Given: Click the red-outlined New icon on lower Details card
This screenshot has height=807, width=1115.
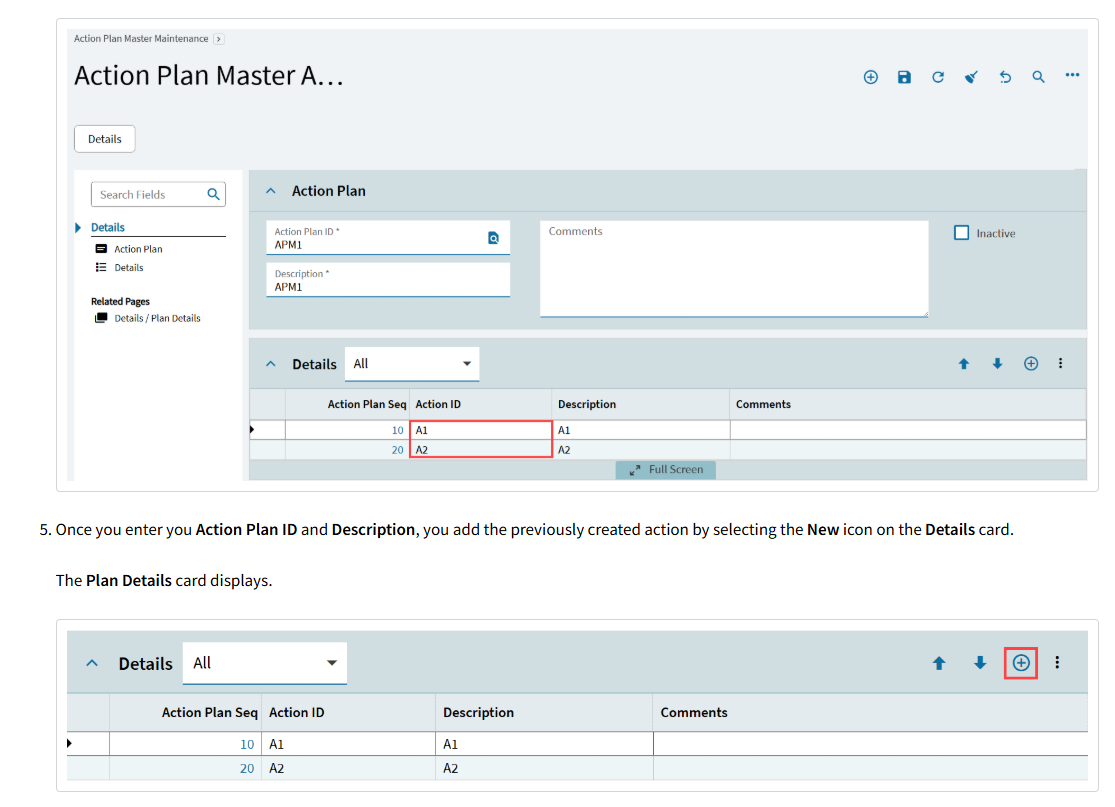Looking at the screenshot, I should coord(1020,663).
